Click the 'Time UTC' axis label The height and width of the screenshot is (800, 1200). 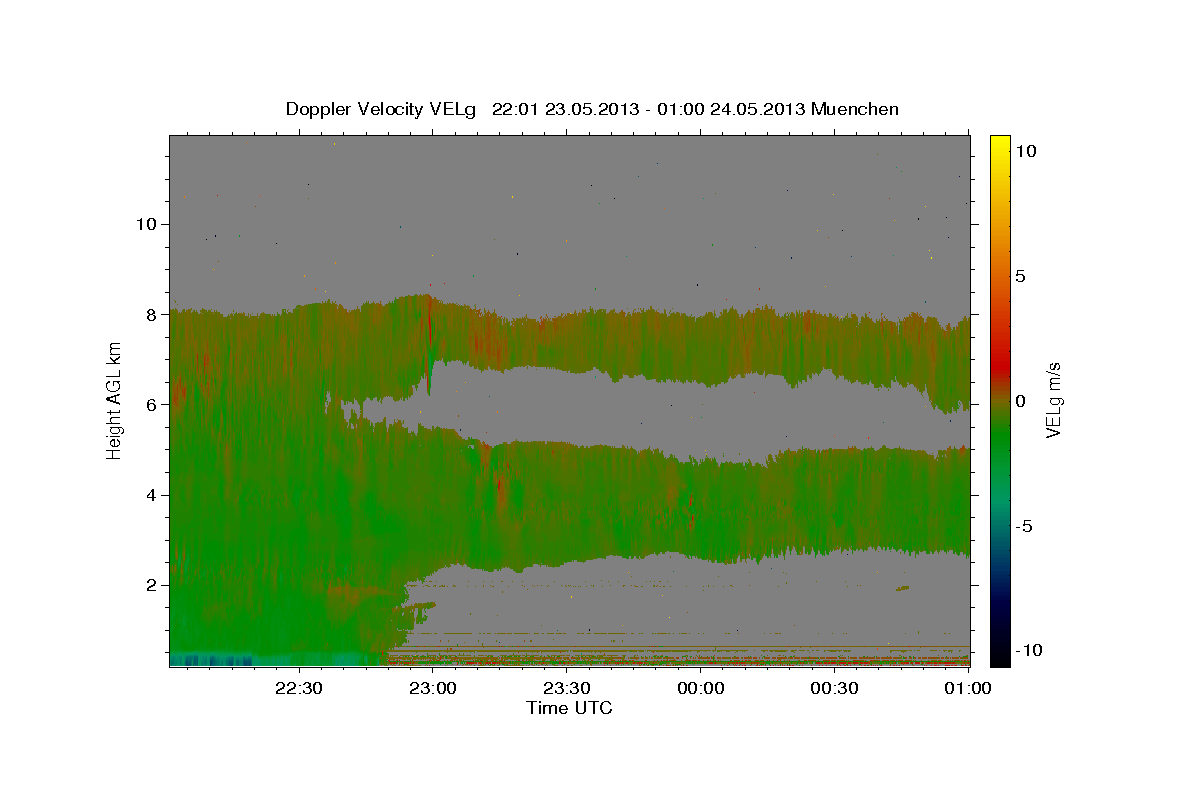pyautogui.click(x=569, y=708)
